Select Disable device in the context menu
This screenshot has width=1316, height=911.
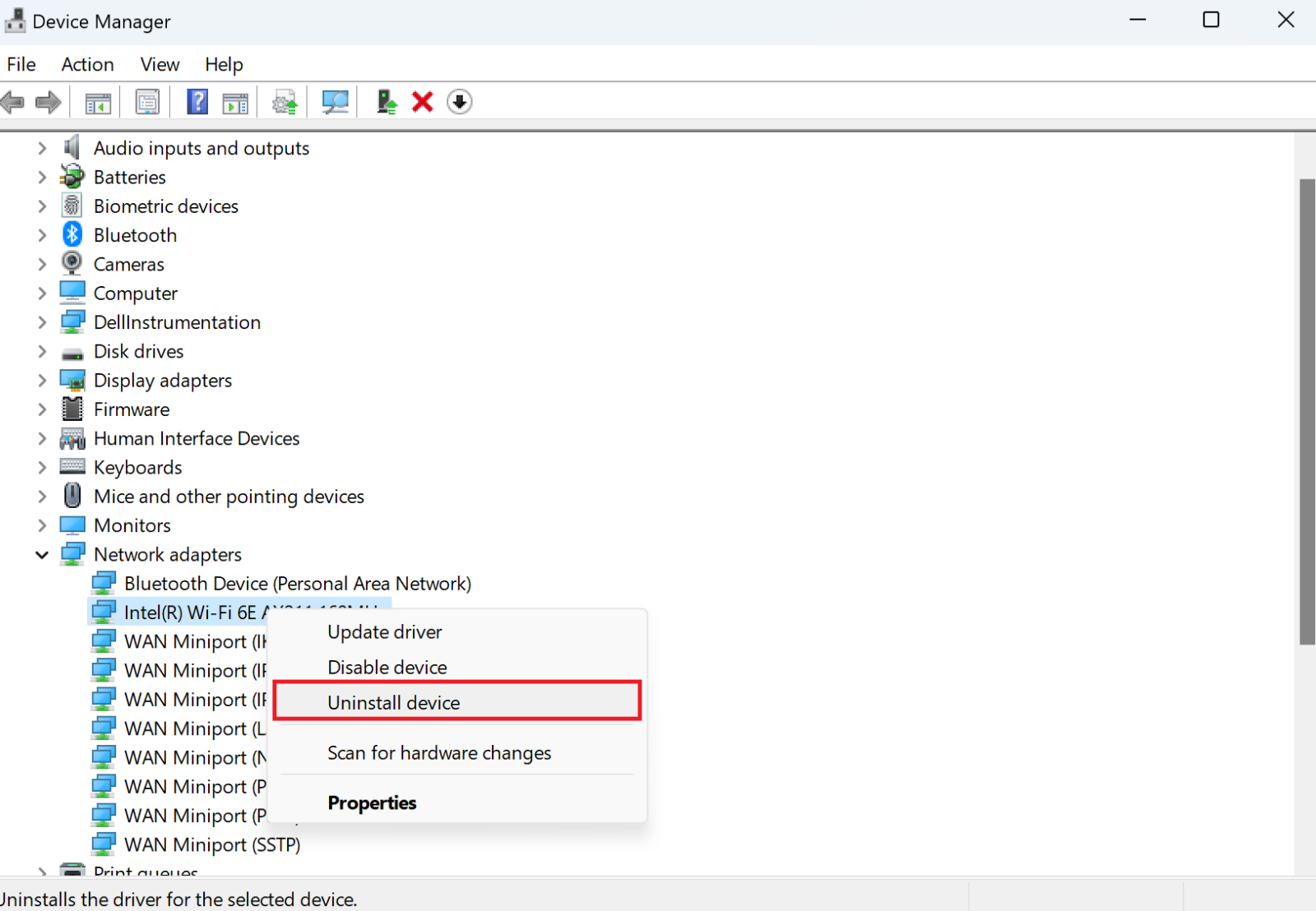387,667
